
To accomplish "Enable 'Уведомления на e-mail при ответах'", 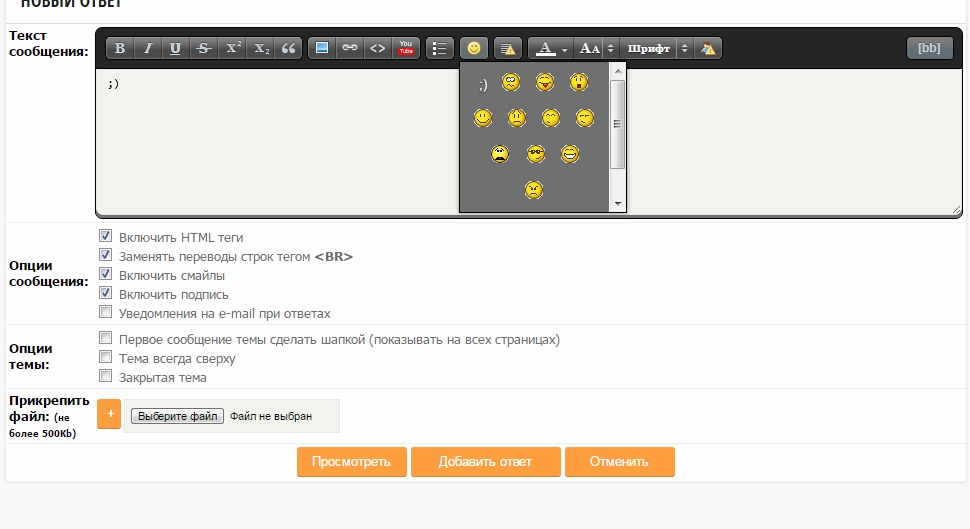I will coord(105,313).
